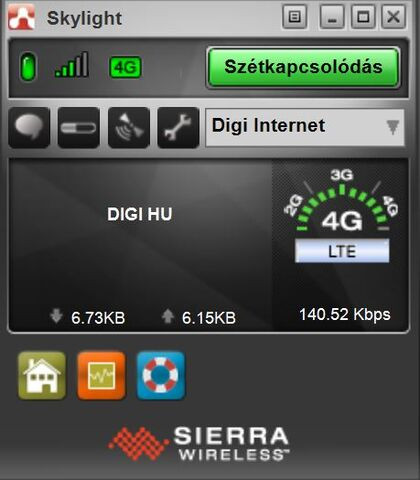Open the compact view menu button in title bar
The width and height of the screenshot is (420, 480).
click(x=295, y=16)
